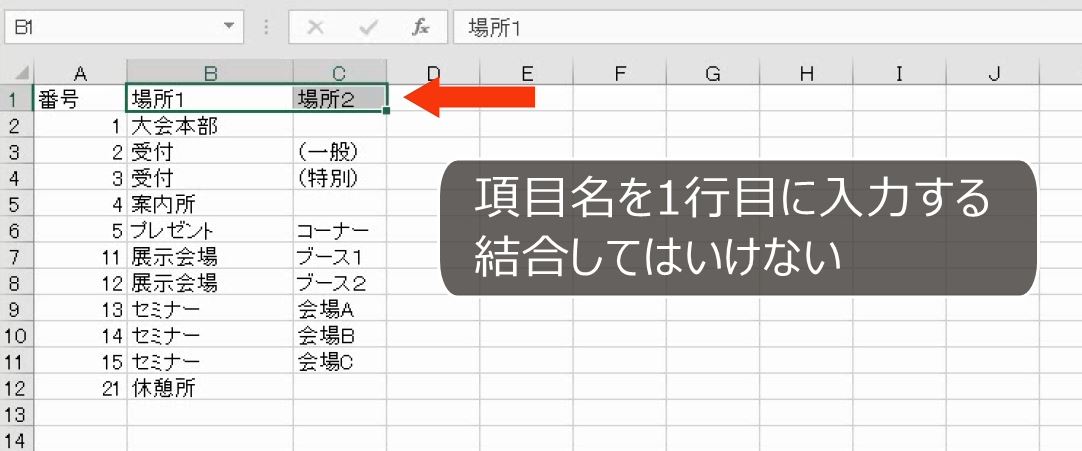Click cell containing 大会本部
Viewport: 1082px width, 451px height.
coord(210,125)
